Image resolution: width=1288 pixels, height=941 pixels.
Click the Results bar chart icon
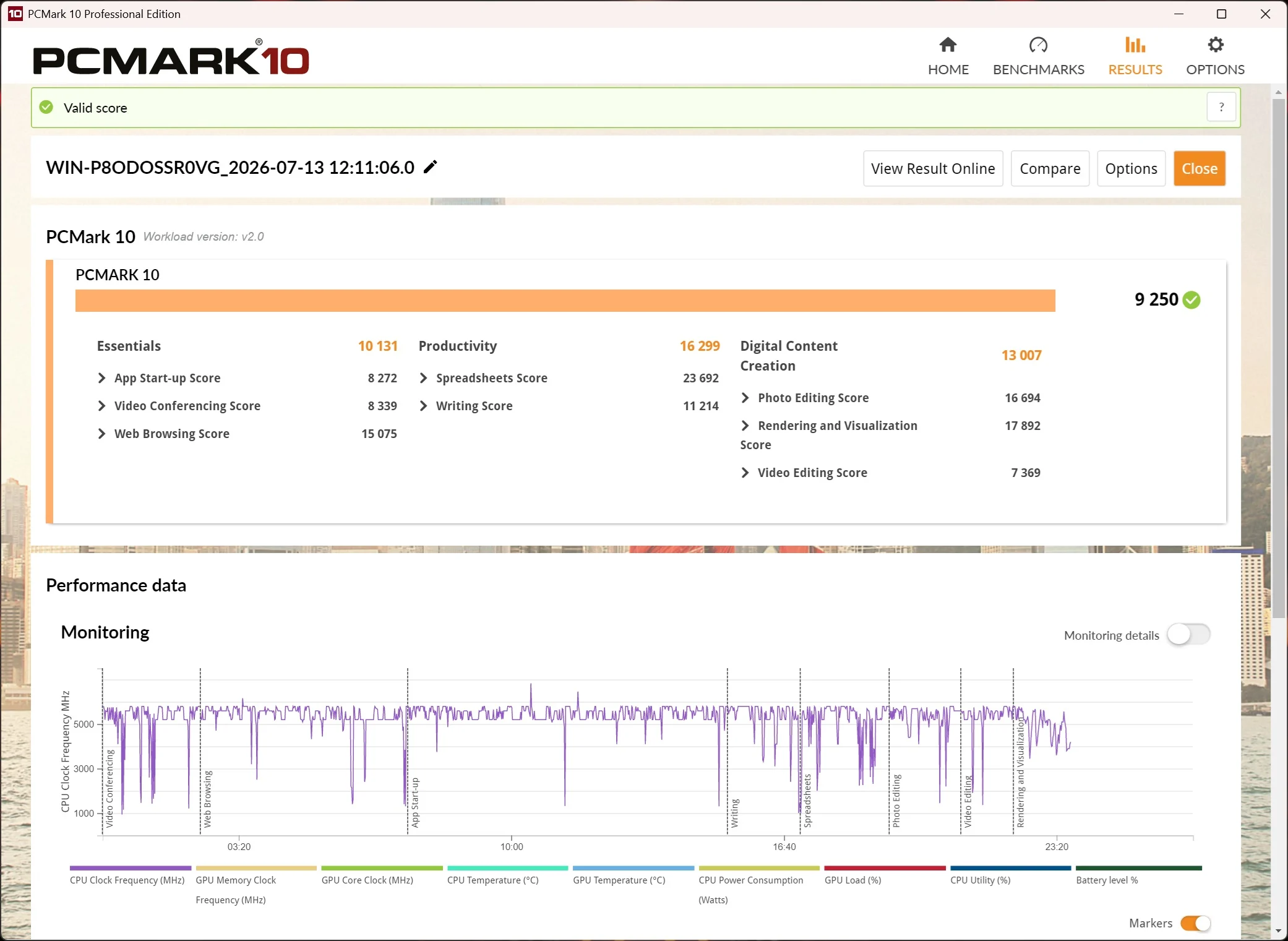(x=1135, y=45)
